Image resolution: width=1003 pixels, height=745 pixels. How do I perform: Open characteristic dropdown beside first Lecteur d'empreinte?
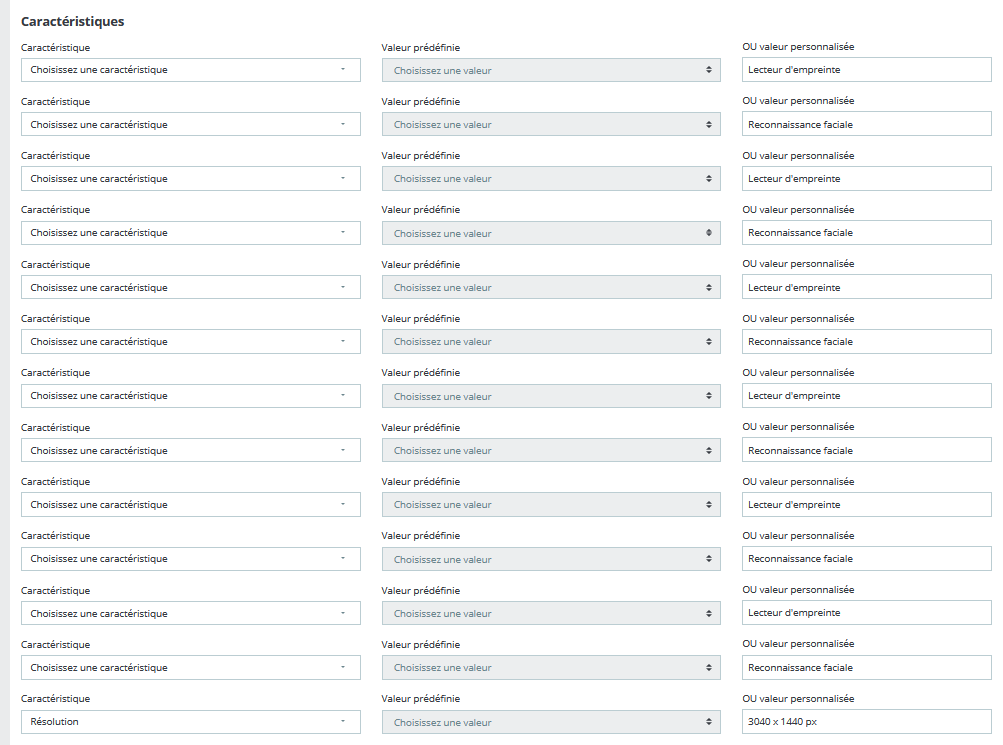(x=191, y=70)
